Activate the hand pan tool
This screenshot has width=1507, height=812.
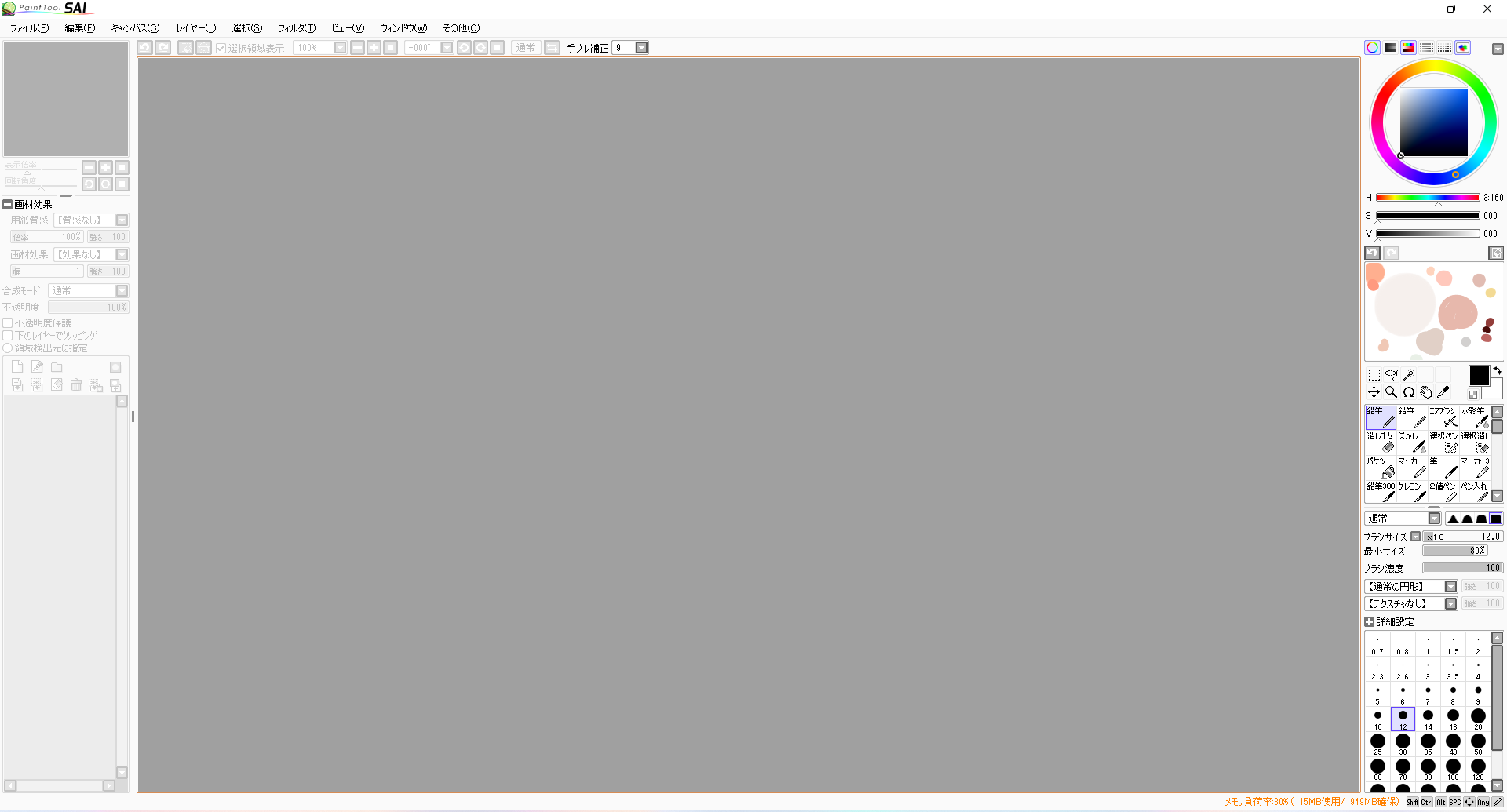[1425, 392]
